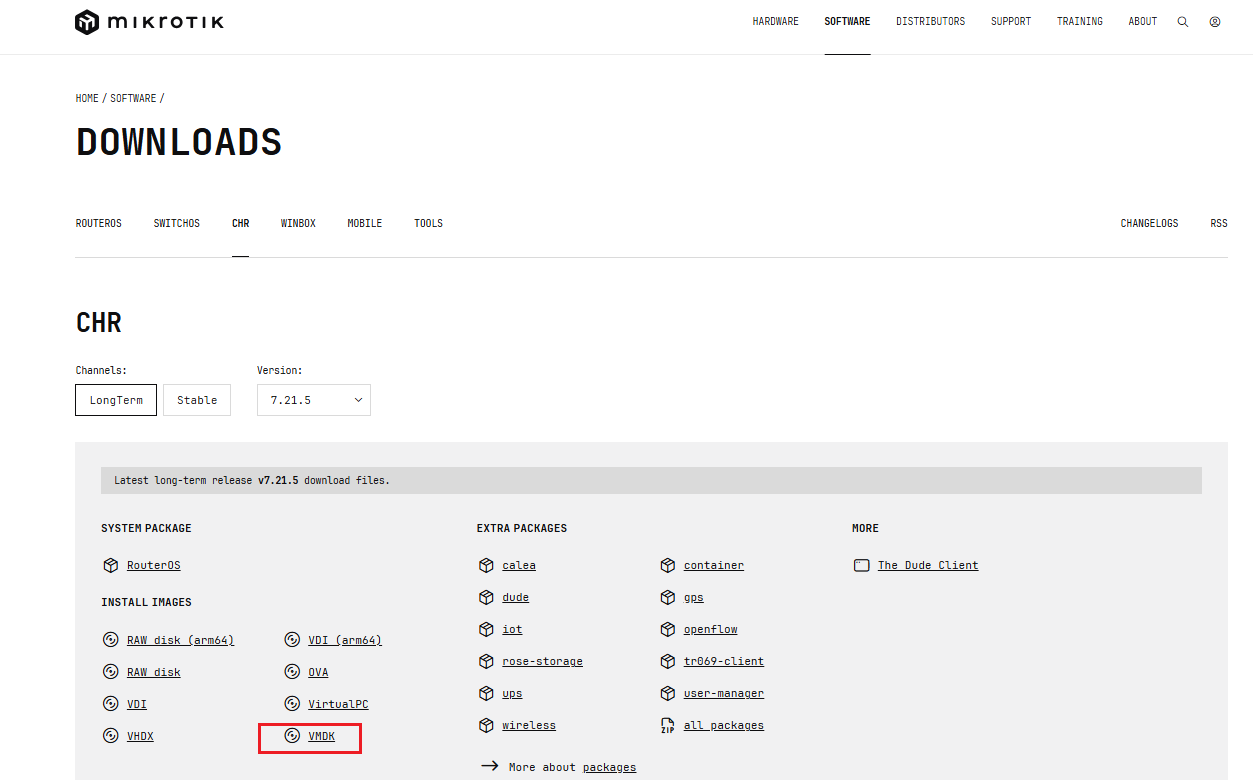
Task: Download the wireless package link
Action: click(x=529, y=726)
